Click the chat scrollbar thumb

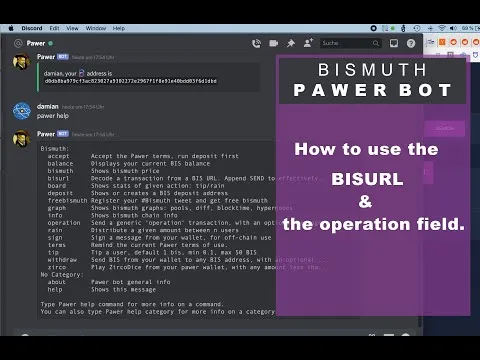tap(420, 321)
